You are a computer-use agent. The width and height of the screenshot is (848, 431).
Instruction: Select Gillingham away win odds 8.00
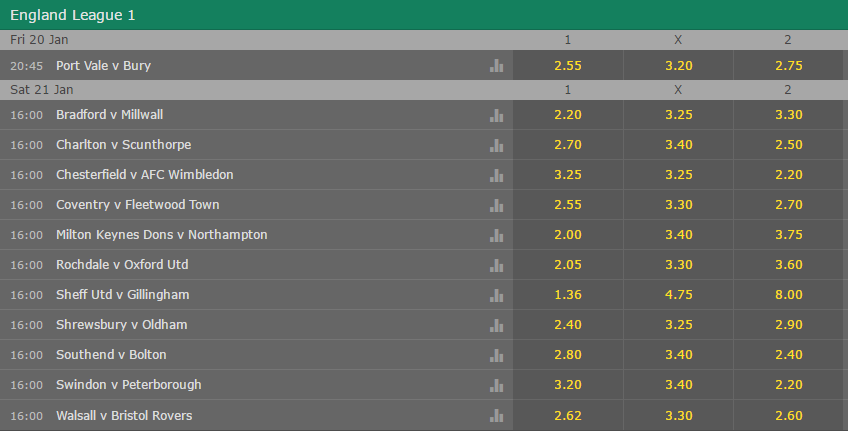tap(789, 295)
